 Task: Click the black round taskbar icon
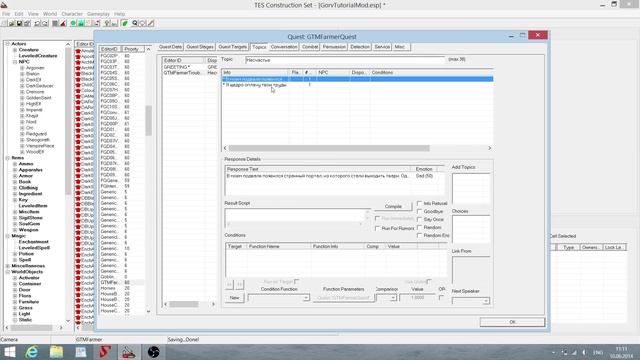point(153,352)
